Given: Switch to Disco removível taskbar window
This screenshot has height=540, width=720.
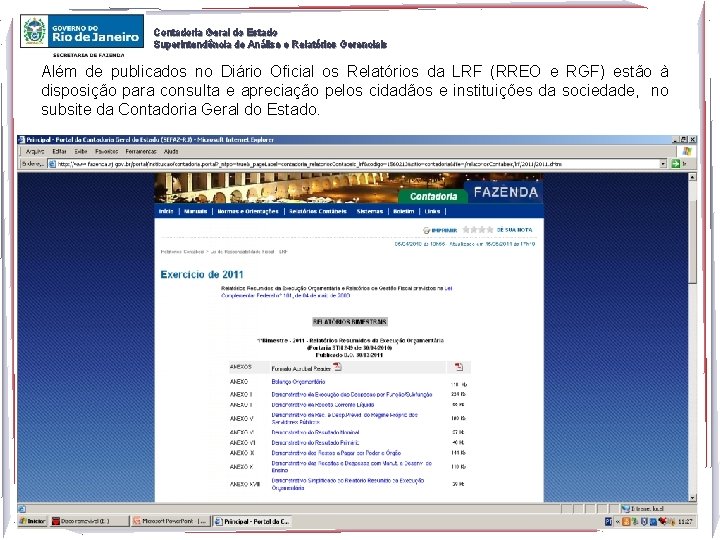Looking at the screenshot, I should 89,522.
